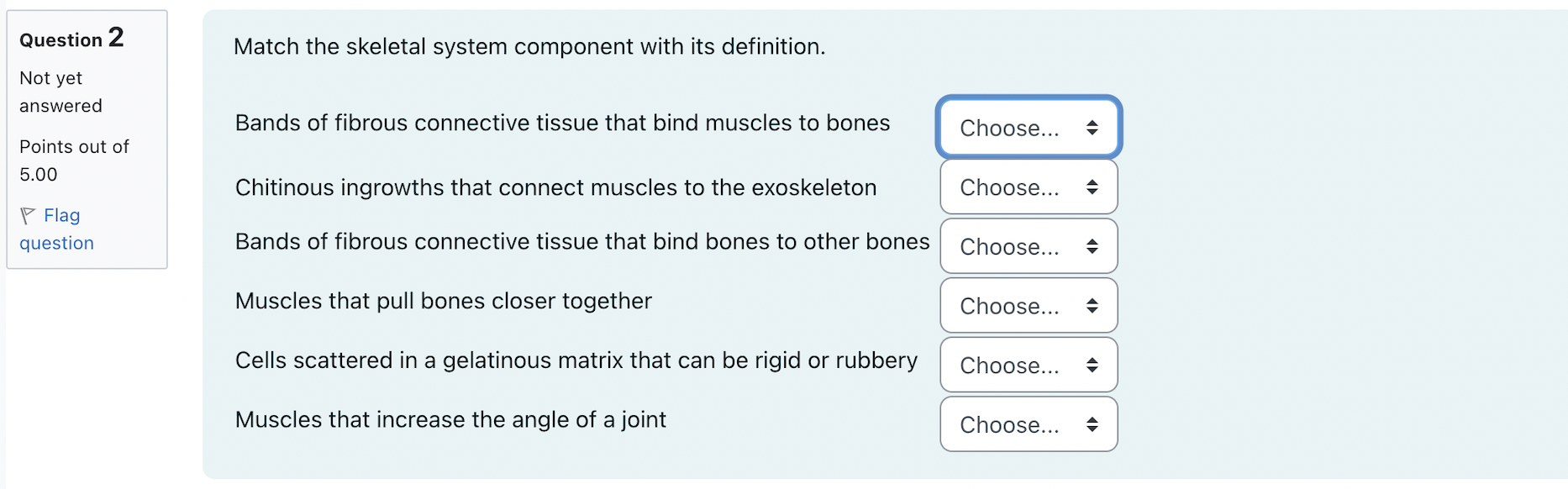Click the arrow icon of the fourth Choose selector
The width and height of the screenshot is (1568, 489).
[x=1092, y=306]
